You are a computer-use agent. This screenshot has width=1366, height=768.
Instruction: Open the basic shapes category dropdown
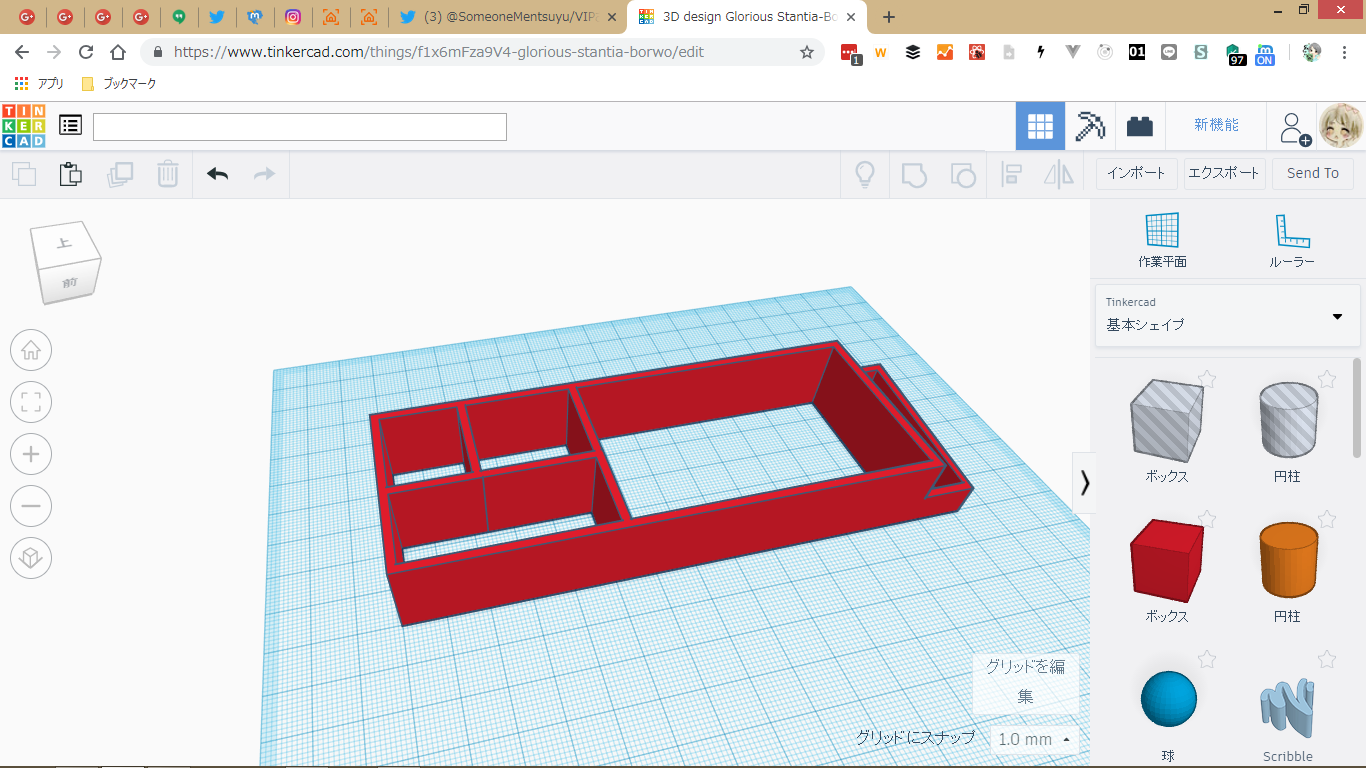[x=1228, y=315]
